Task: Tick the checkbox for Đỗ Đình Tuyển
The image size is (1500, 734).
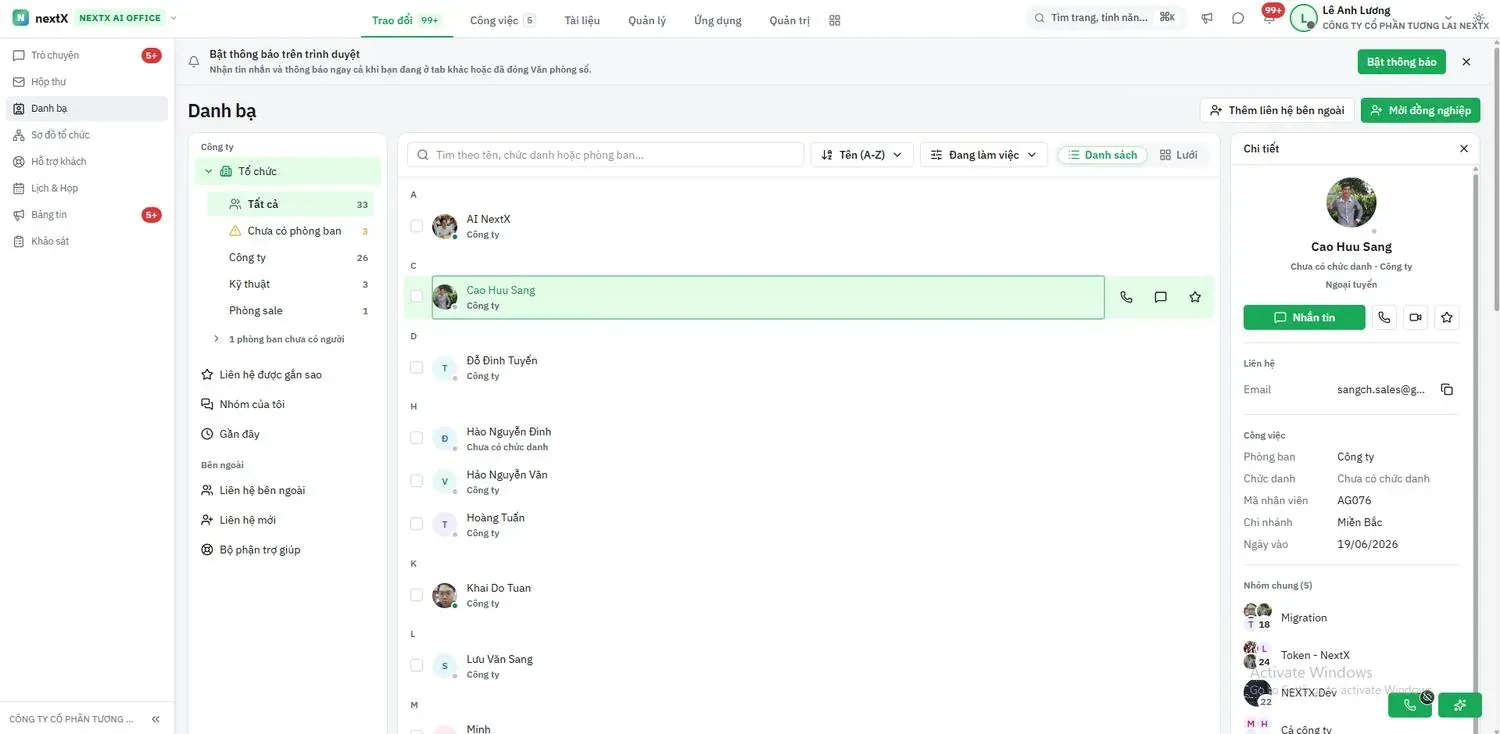Action: [x=417, y=368]
